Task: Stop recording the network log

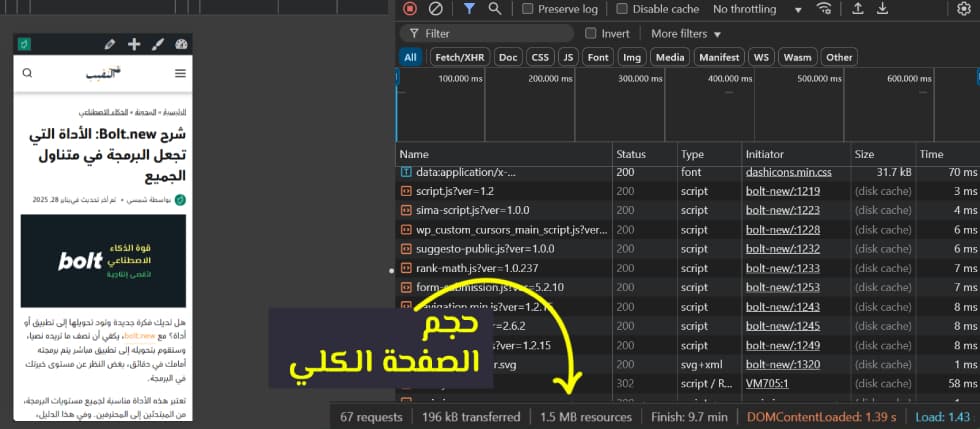Action: pyautogui.click(x=410, y=9)
